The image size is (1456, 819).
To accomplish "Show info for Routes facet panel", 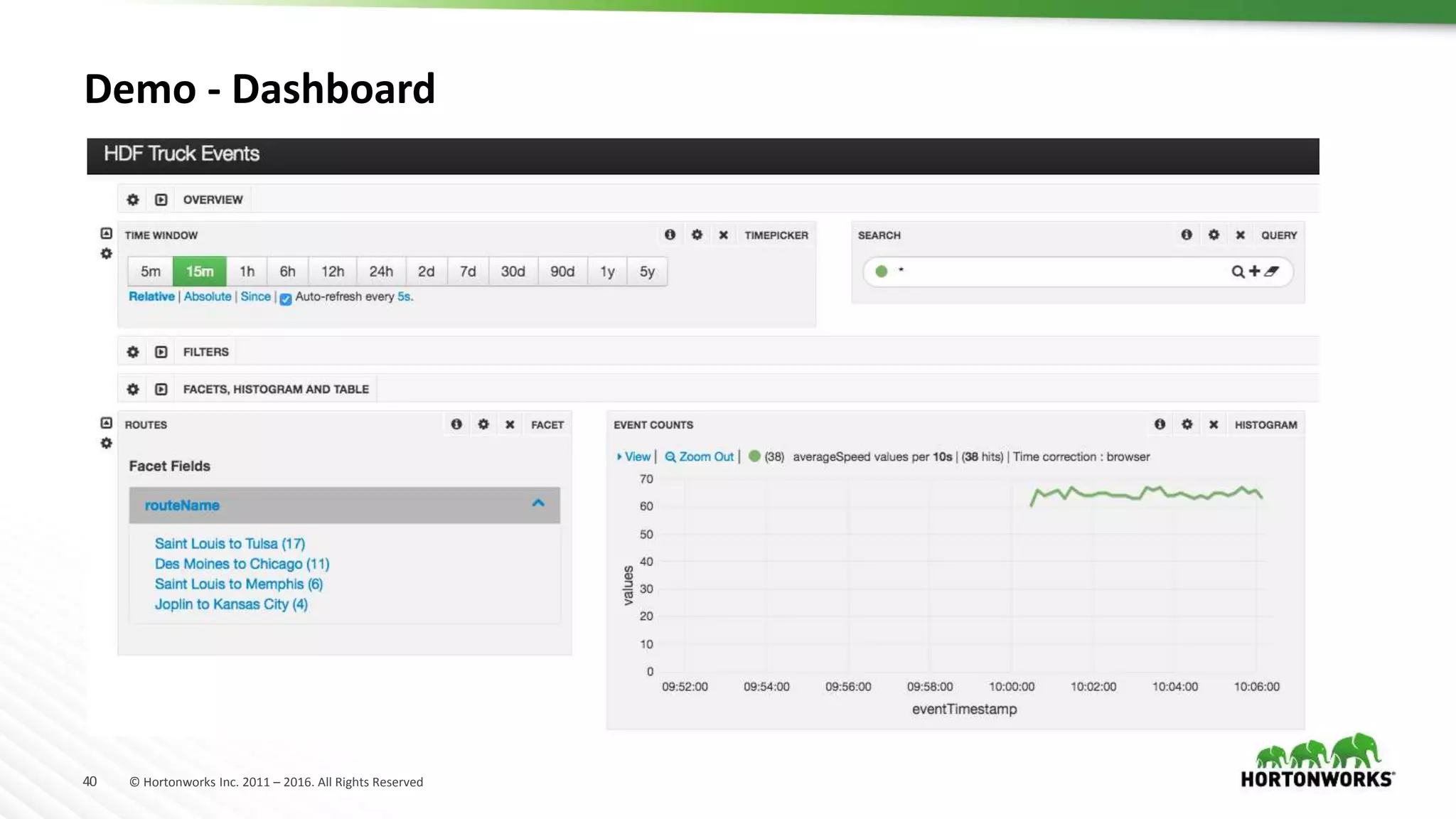I will point(456,424).
